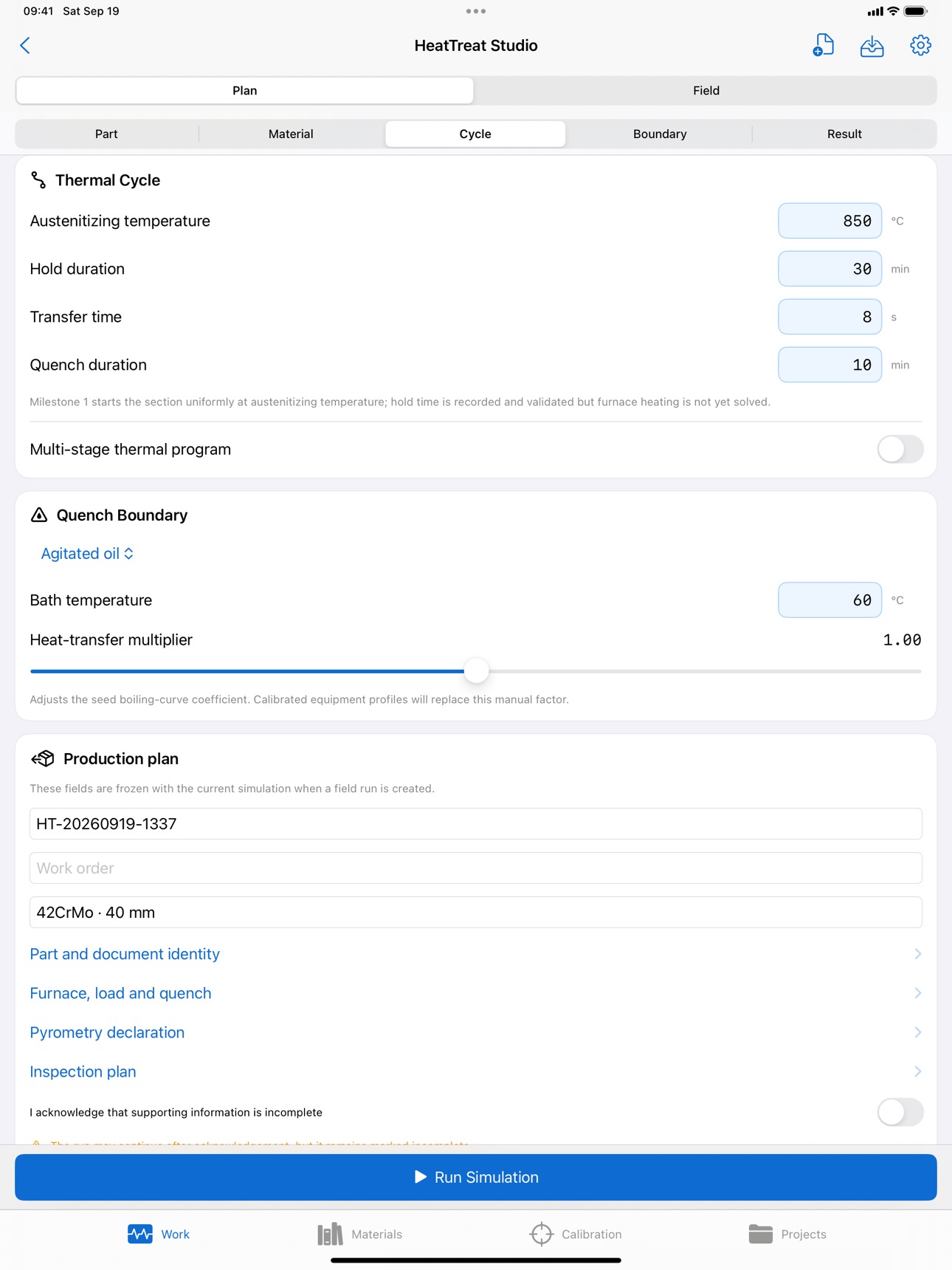The image size is (952, 1270).
Task: Tap the back arrow icon
Action: (x=25, y=46)
